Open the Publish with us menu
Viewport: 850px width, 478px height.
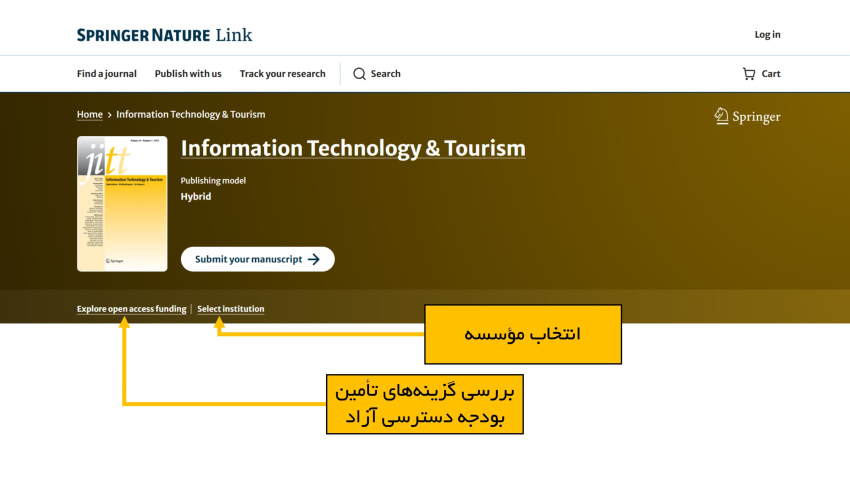pyautogui.click(x=188, y=74)
